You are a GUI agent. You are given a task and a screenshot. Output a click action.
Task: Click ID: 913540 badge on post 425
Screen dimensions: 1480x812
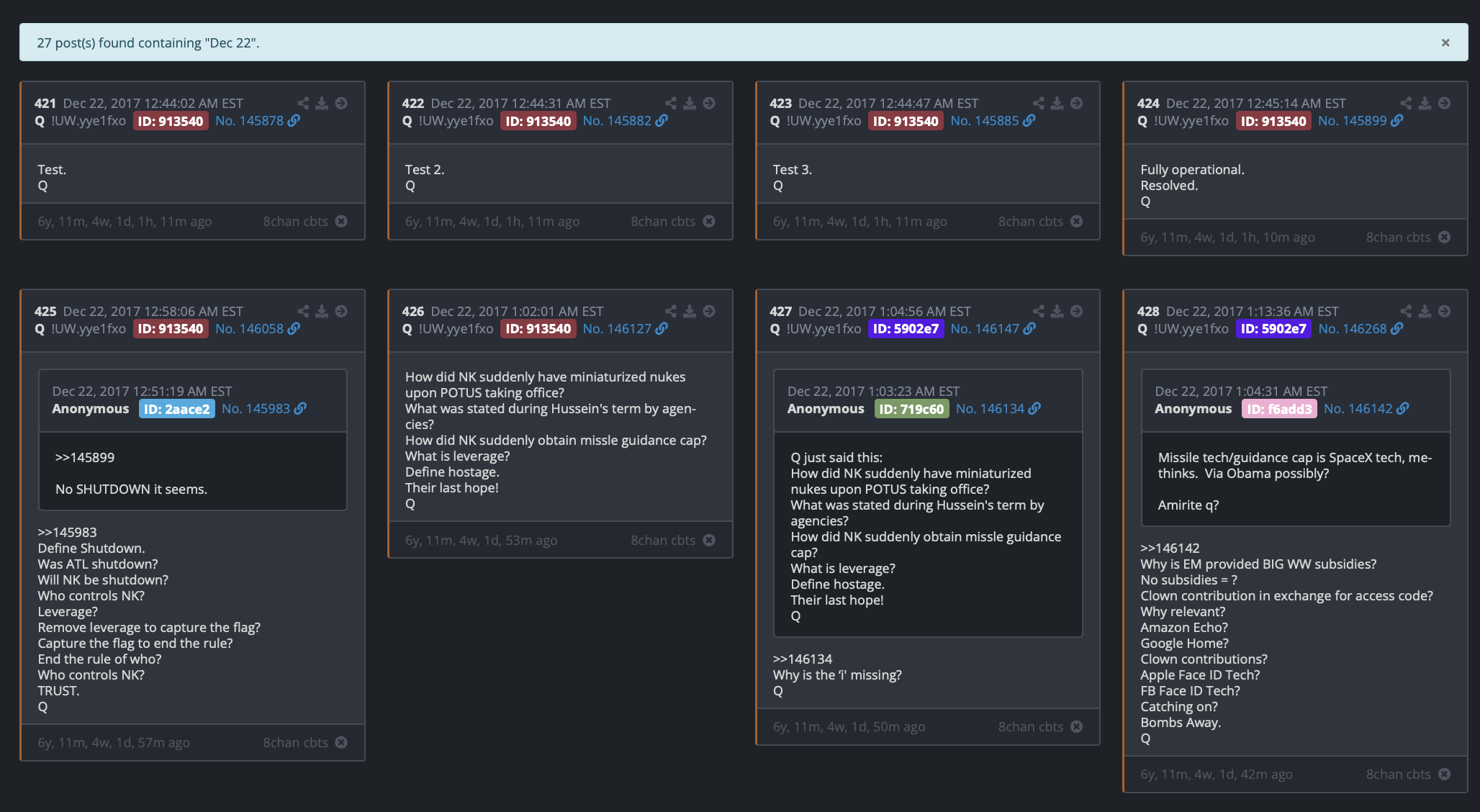[x=171, y=329]
